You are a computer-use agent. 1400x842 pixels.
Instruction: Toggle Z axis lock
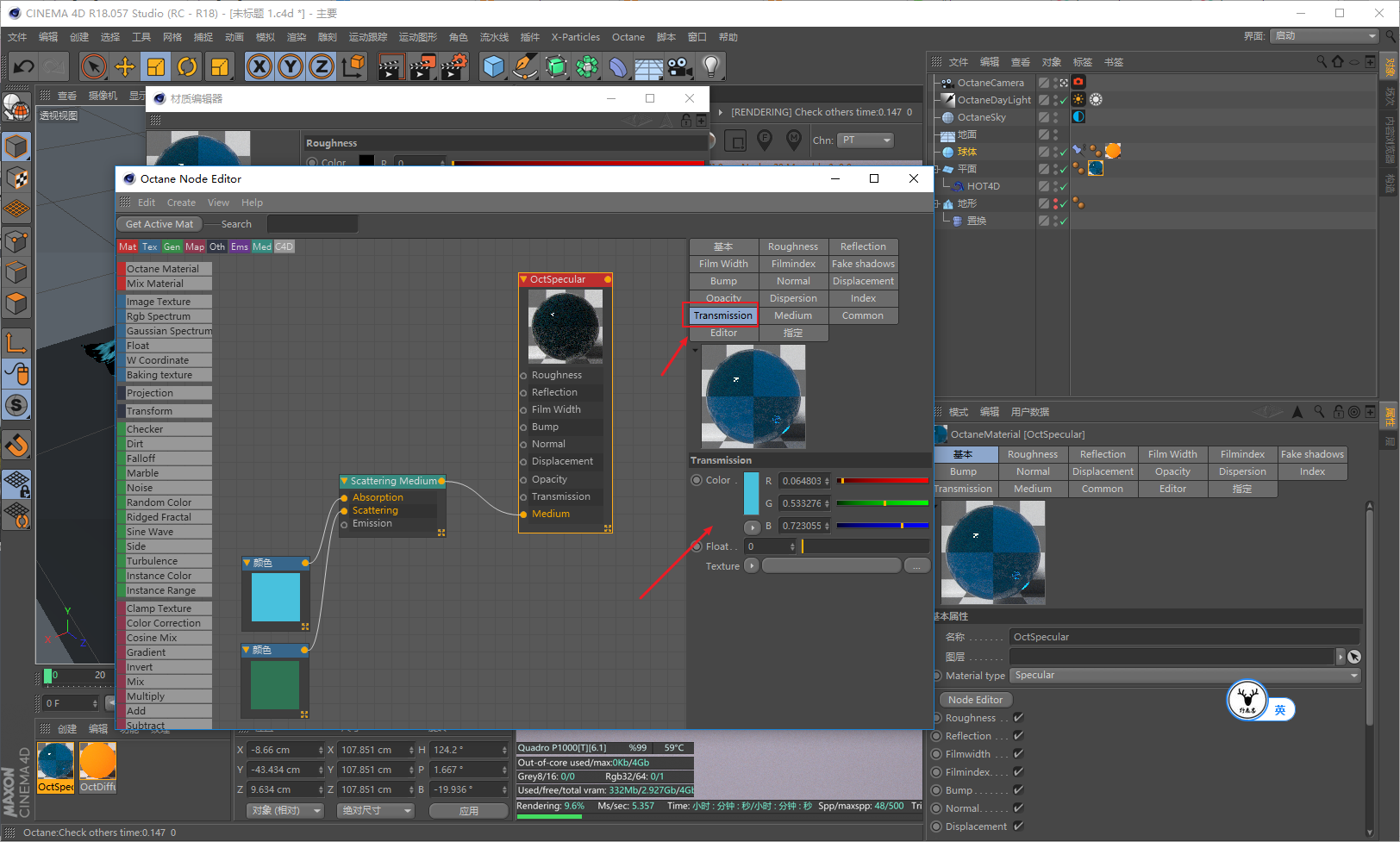click(x=322, y=66)
